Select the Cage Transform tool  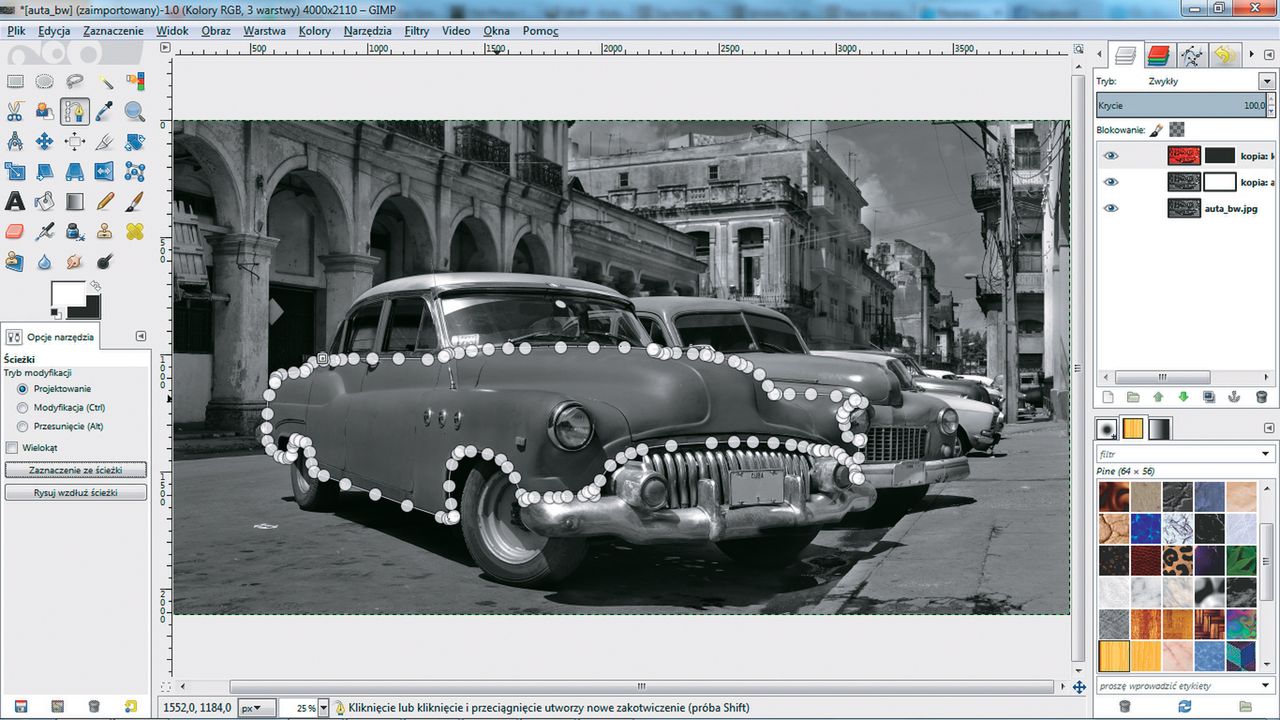coord(134,172)
